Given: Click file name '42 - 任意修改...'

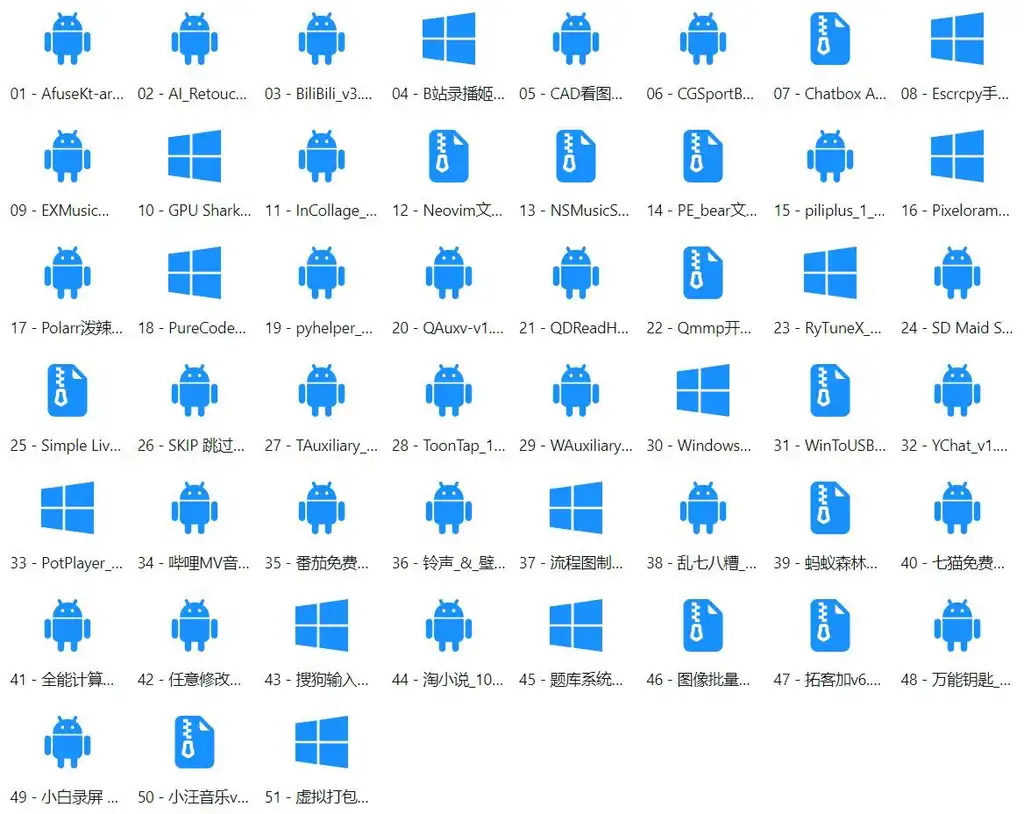Looking at the screenshot, I should 189,680.
